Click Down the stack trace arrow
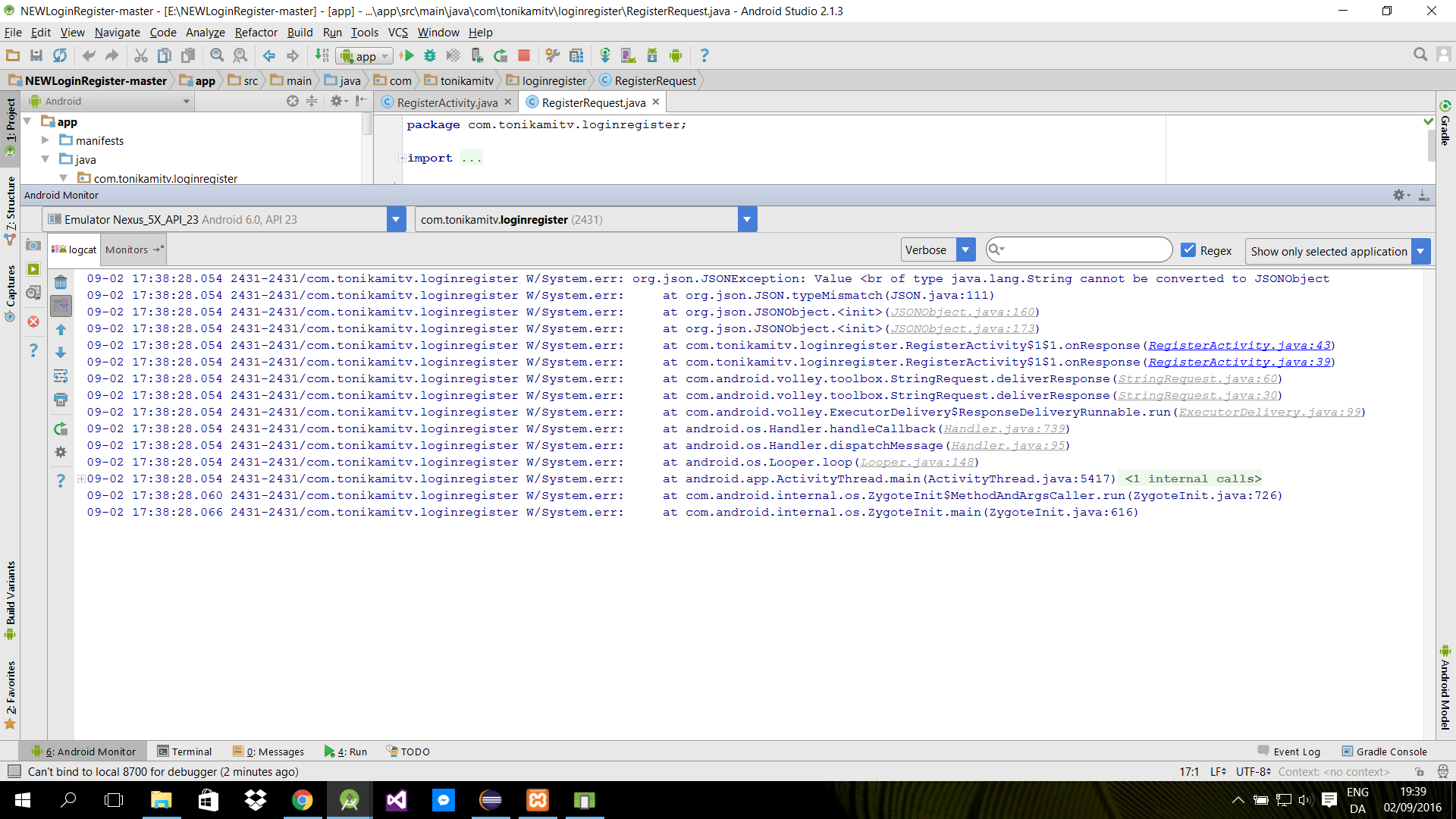 [61, 353]
